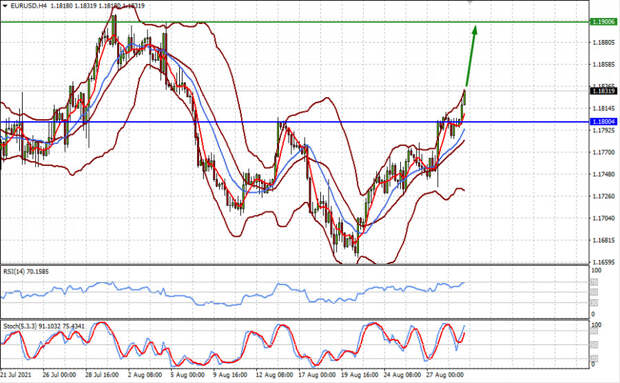620x383 pixels.
Task: Click the EURUSD.H4 chart title text
Action: 29,6
